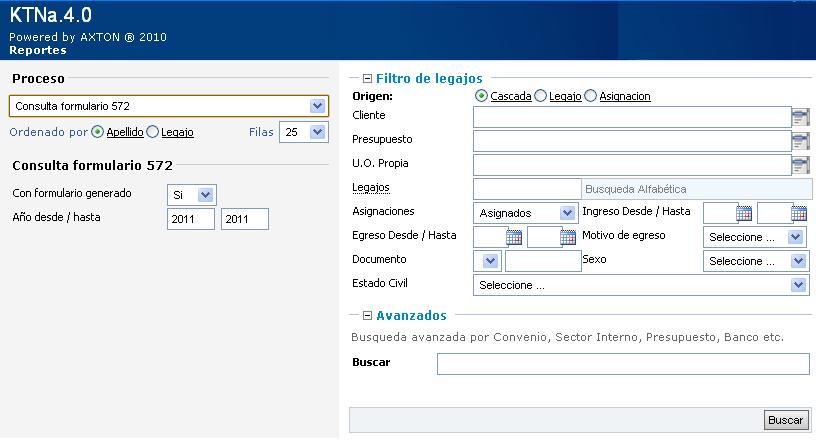Choose Apellido sort order radio

(97, 132)
